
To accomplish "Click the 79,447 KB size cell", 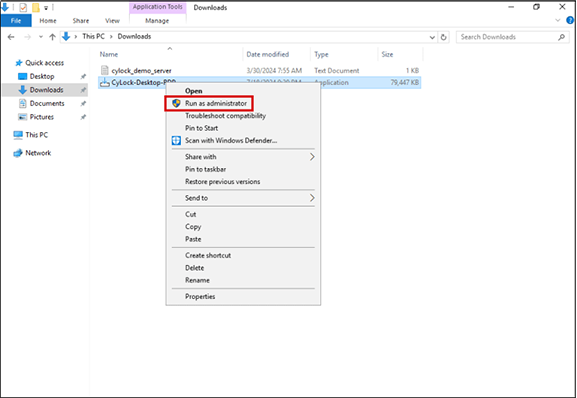I will (404, 83).
